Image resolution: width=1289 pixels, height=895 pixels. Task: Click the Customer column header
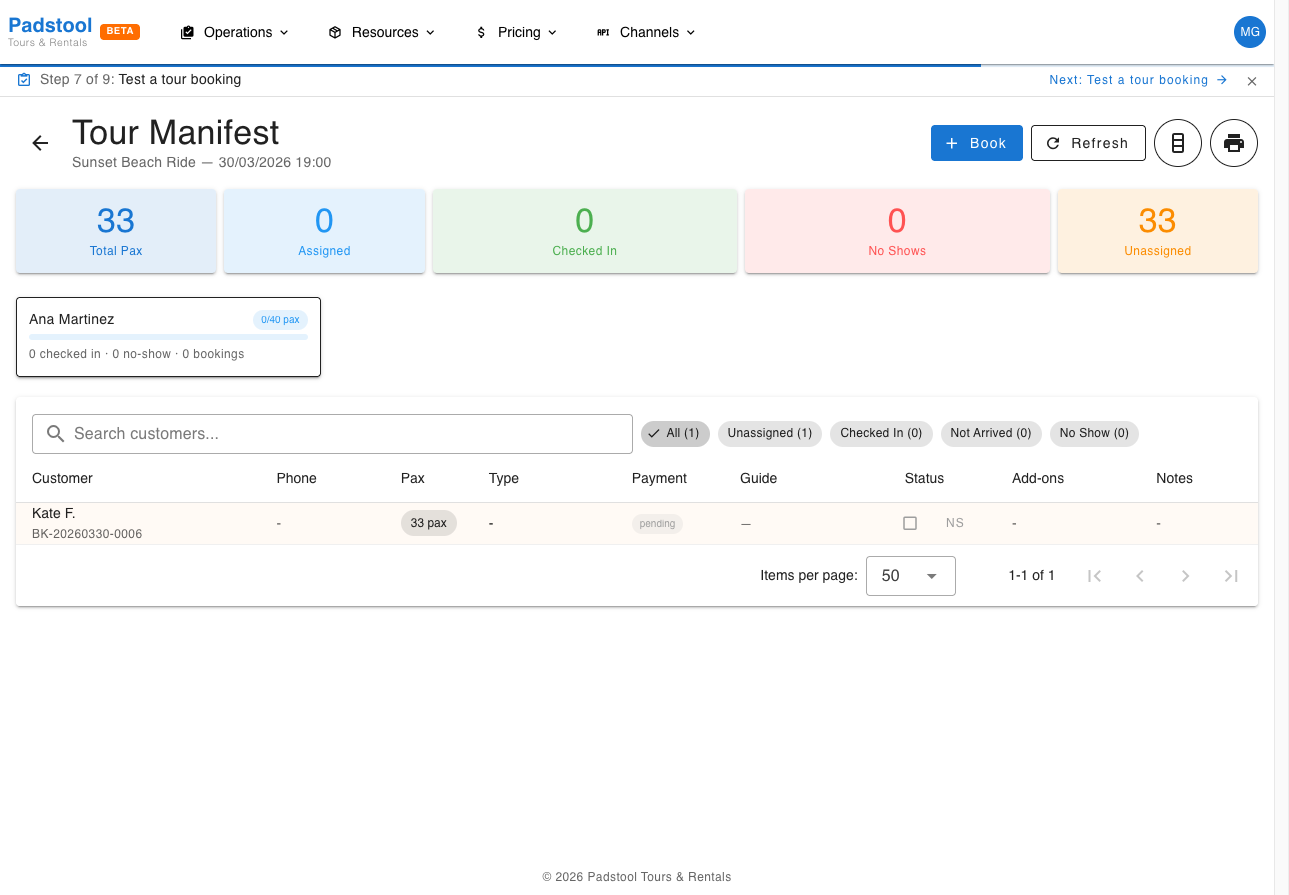coord(62,478)
